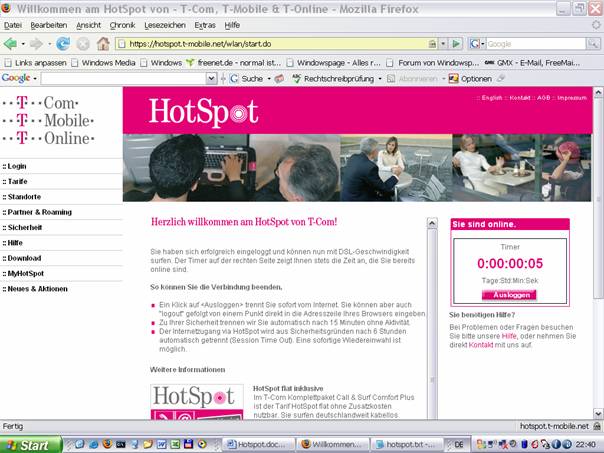Open Word from the quick launch bar
604x453 pixels.
pos(161,444)
